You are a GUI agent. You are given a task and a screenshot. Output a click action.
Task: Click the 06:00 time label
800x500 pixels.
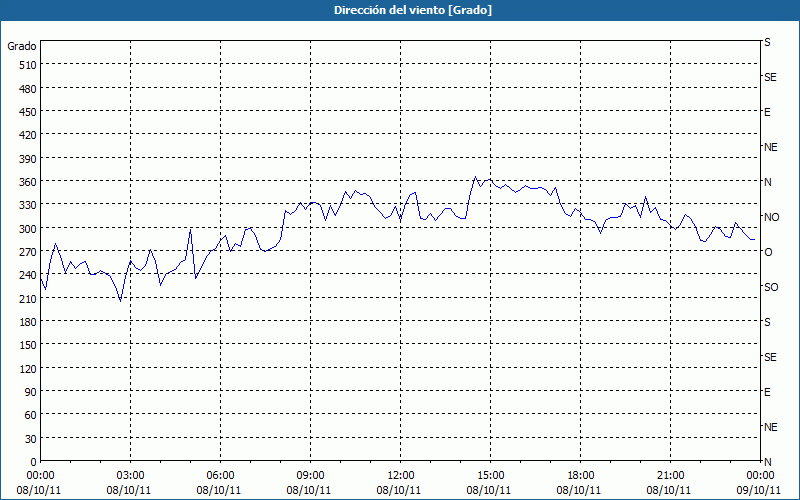(220, 476)
